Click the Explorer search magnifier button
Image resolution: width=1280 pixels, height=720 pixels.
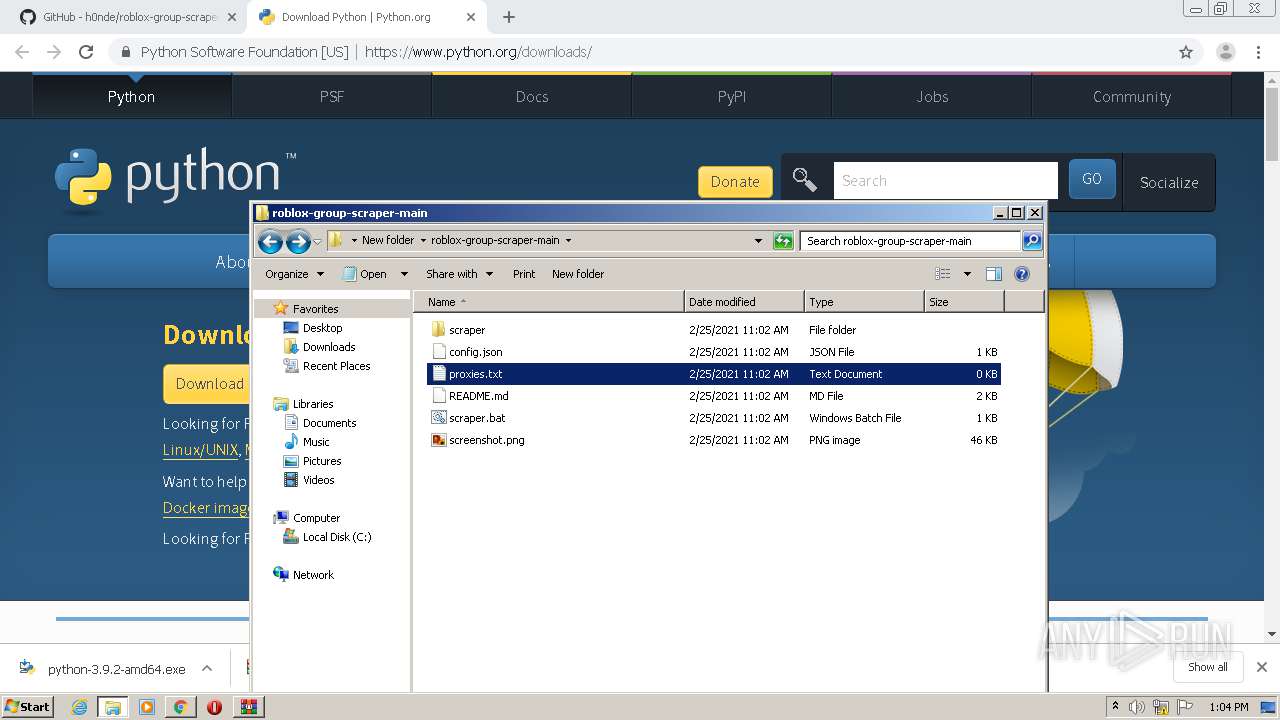click(1032, 241)
